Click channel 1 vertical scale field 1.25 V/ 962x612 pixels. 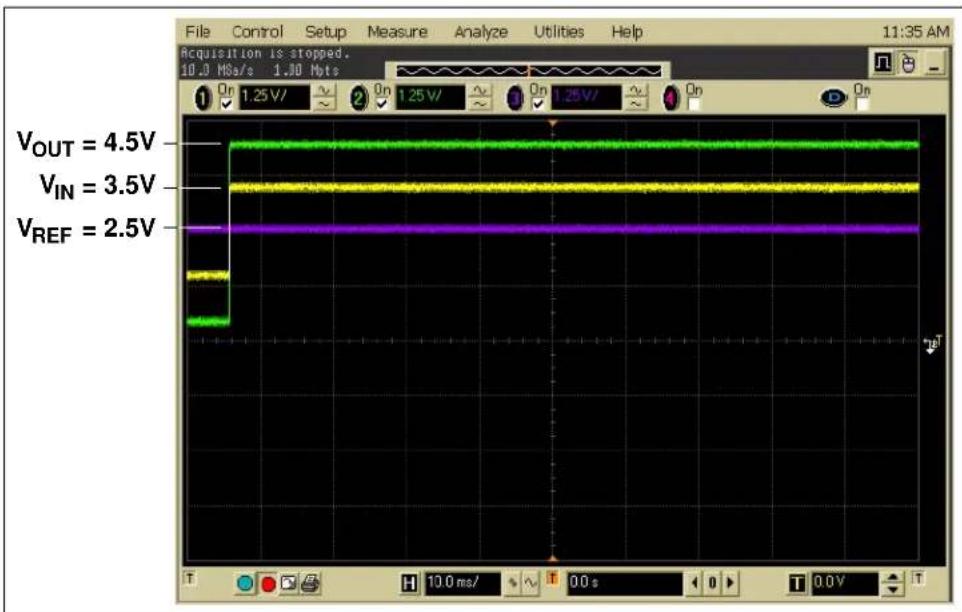click(x=274, y=98)
